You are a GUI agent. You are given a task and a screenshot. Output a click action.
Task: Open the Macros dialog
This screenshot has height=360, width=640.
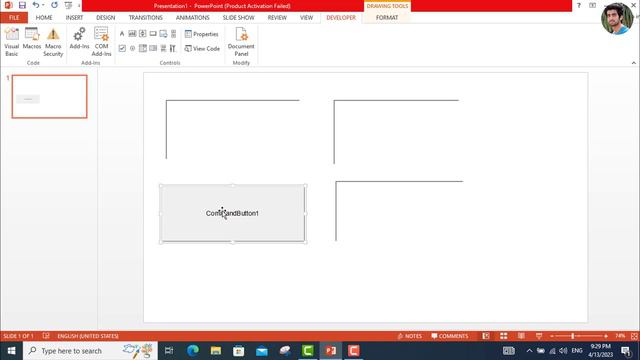tap(32, 39)
